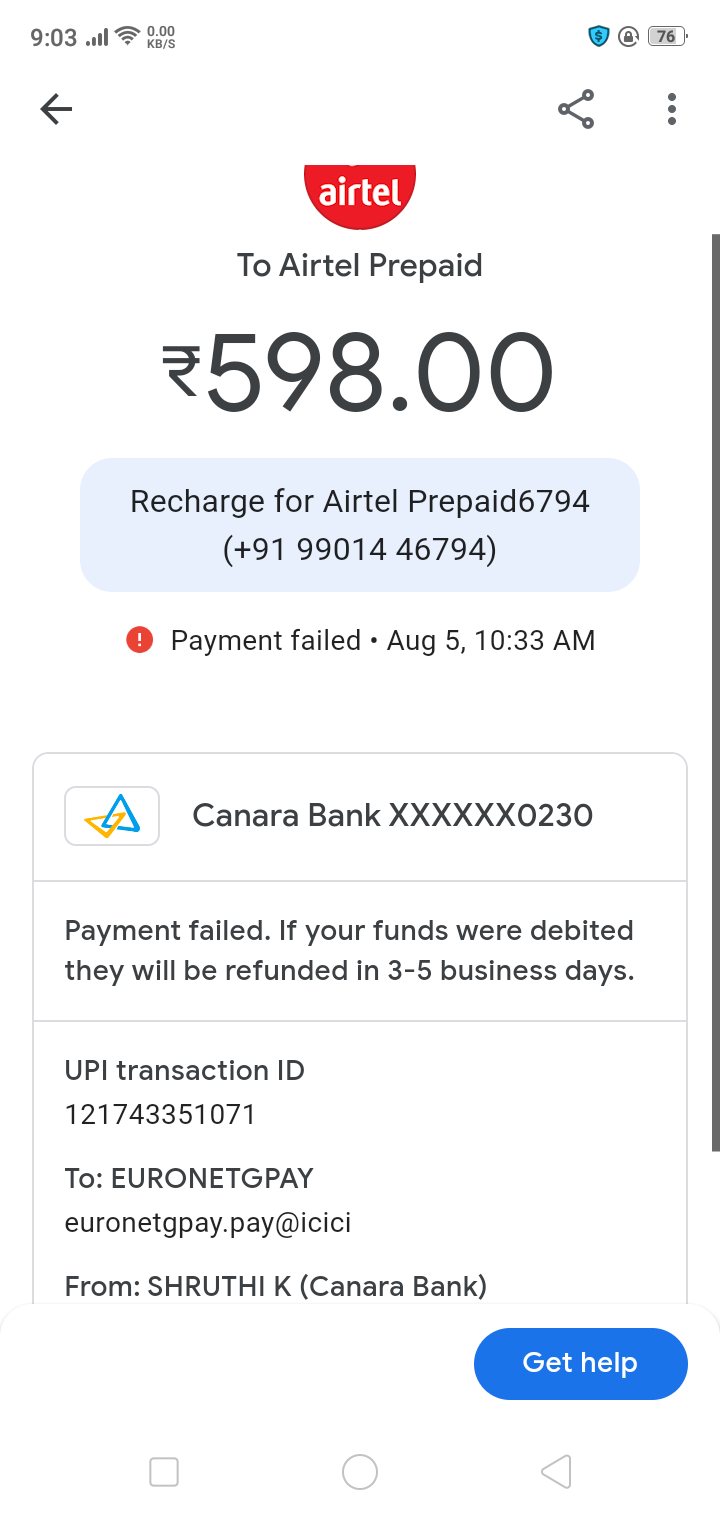This screenshot has height=1520, width=720.
Task: Tap the From: SHRUTHI K sender line
Action: pos(276,1286)
